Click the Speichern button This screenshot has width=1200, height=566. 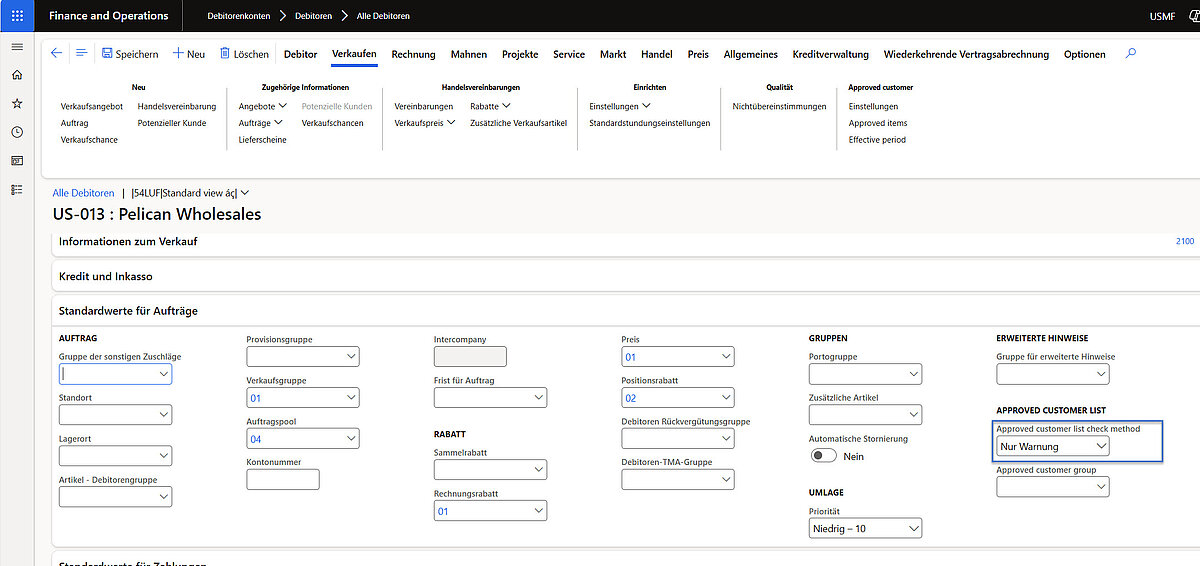[x=130, y=54]
